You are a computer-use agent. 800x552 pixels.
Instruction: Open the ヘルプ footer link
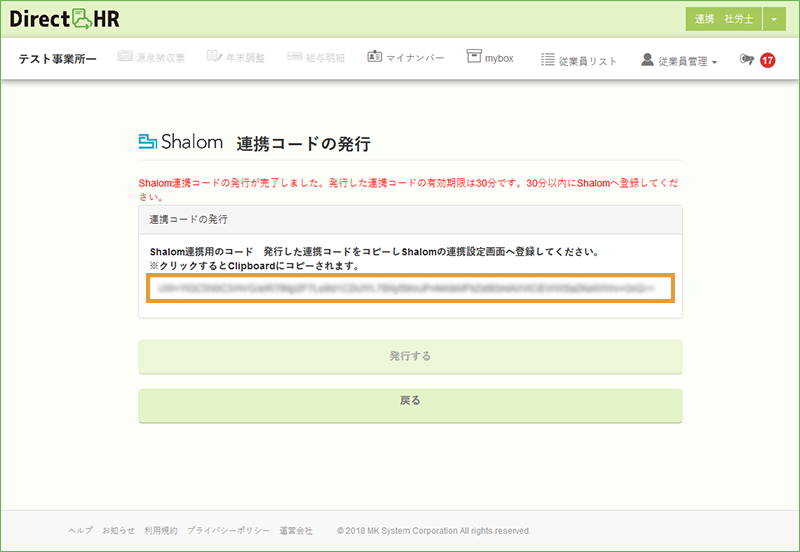tap(81, 531)
